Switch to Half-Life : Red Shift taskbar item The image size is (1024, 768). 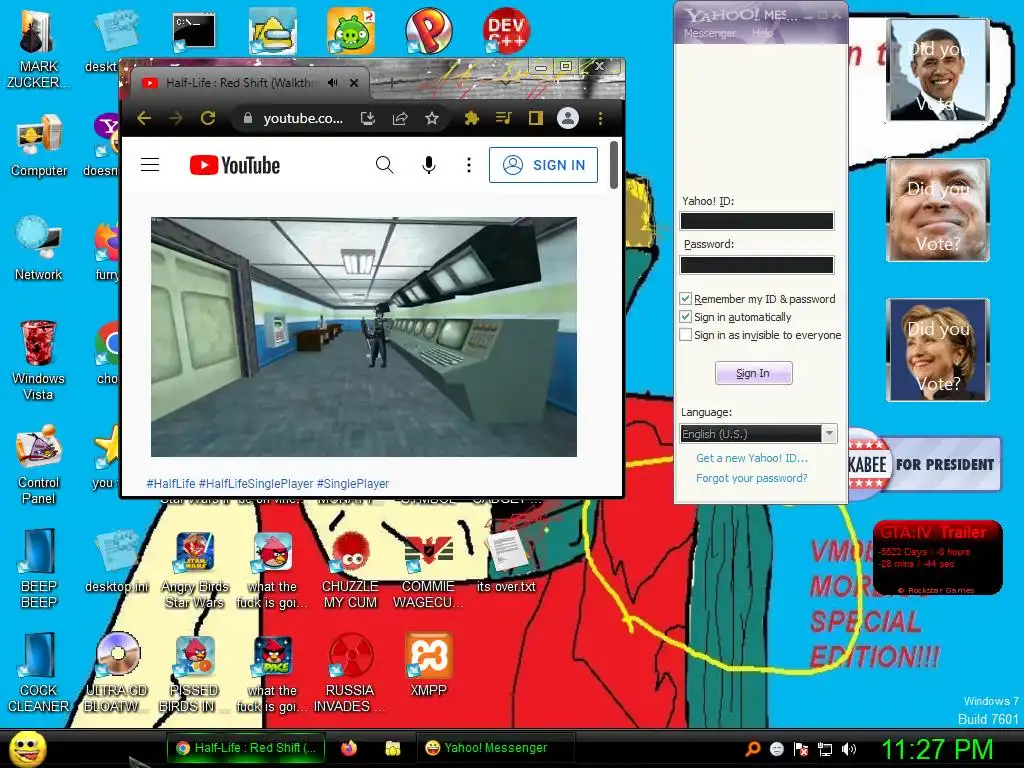tap(247, 748)
